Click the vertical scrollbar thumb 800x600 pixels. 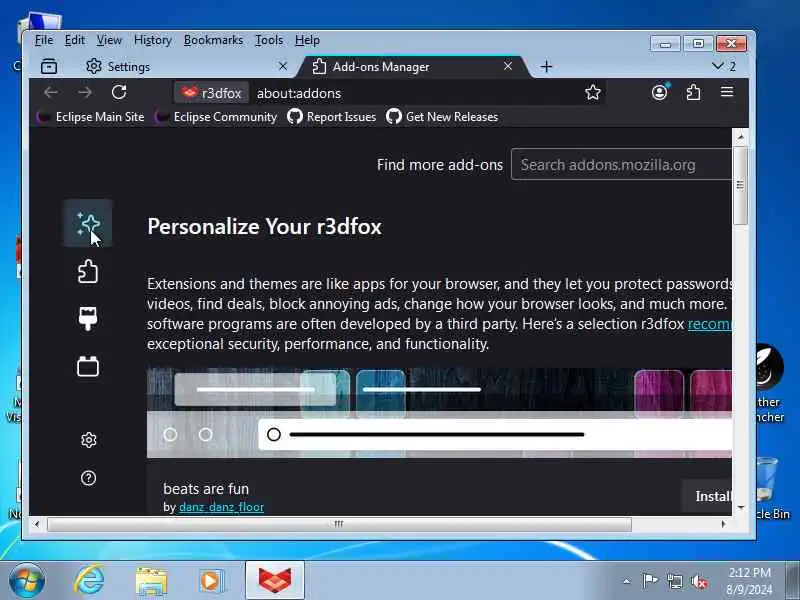point(740,185)
